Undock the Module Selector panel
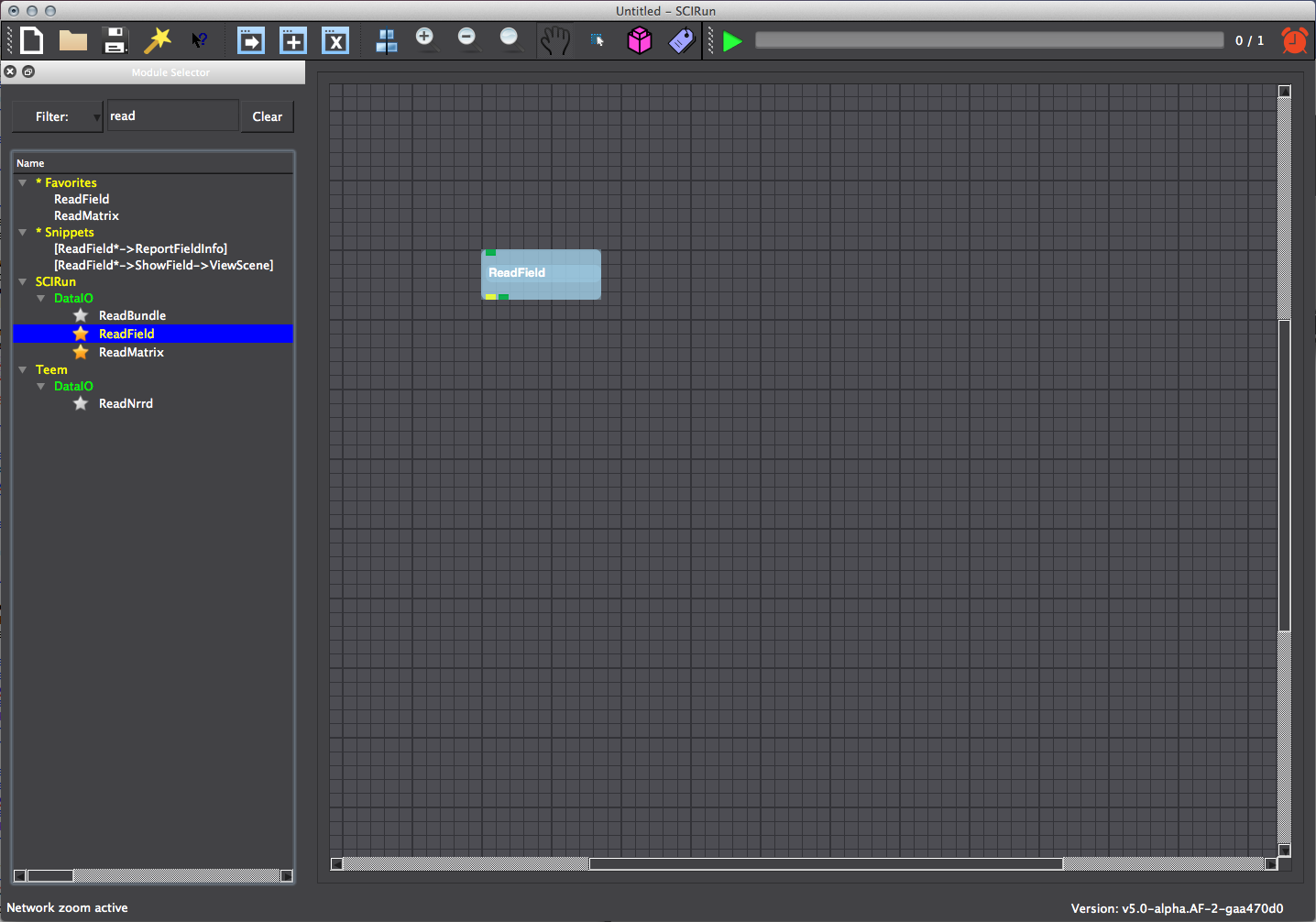Image resolution: width=1316 pixels, height=922 pixels. 28,71
